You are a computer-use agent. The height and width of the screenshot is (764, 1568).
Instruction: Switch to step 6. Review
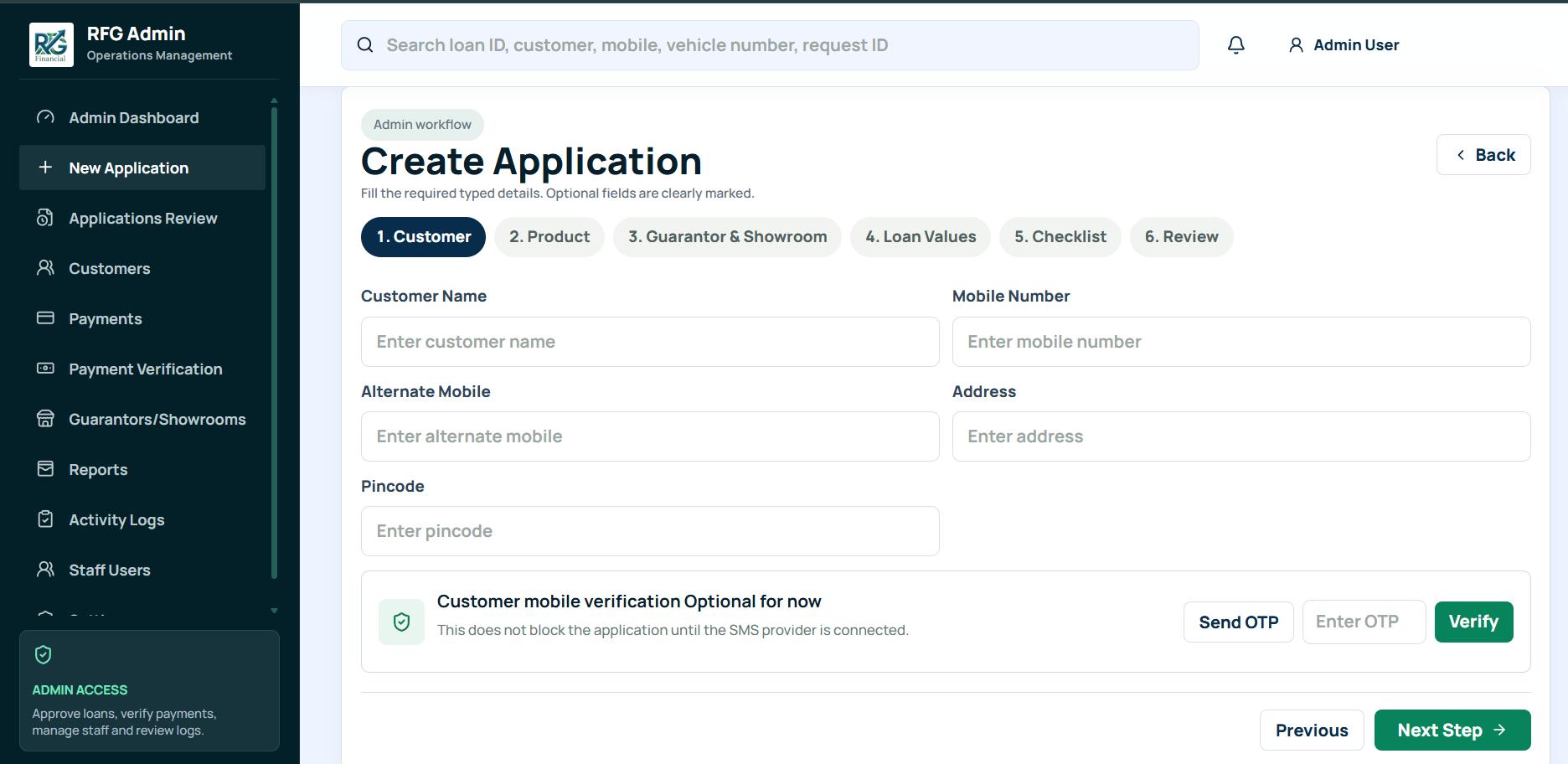coord(1182,237)
